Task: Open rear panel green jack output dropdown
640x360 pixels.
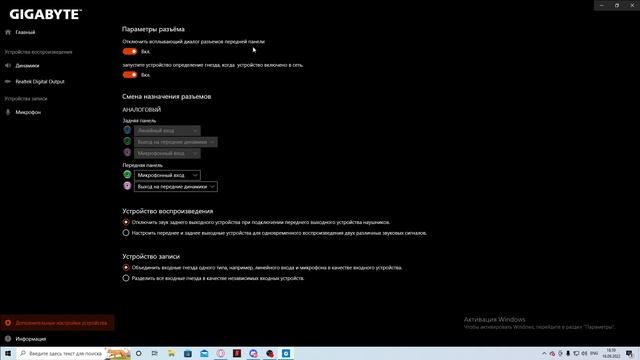Action: 176,142
